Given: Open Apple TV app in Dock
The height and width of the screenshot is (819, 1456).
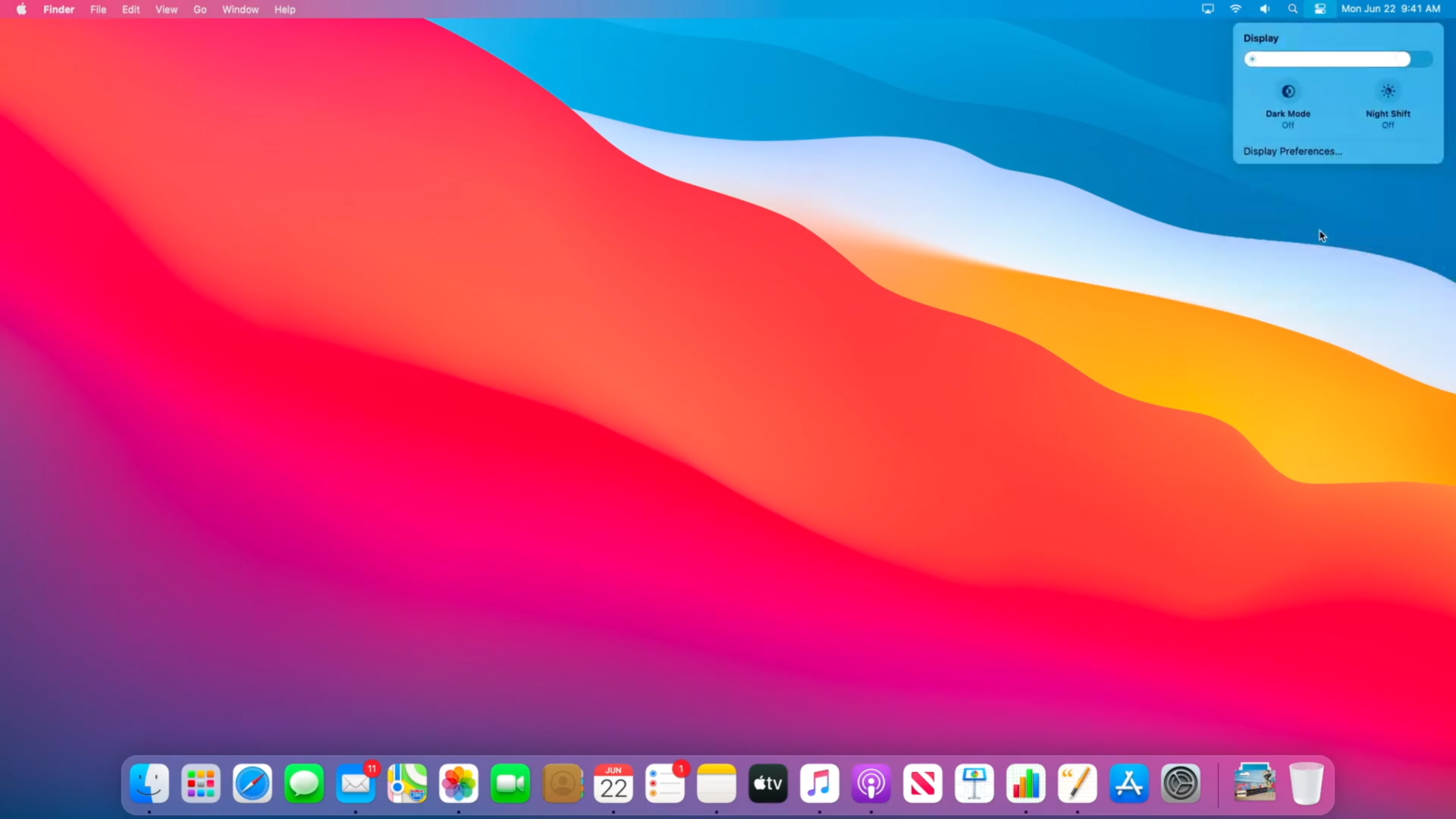Looking at the screenshot, I should tap(767, 783).
